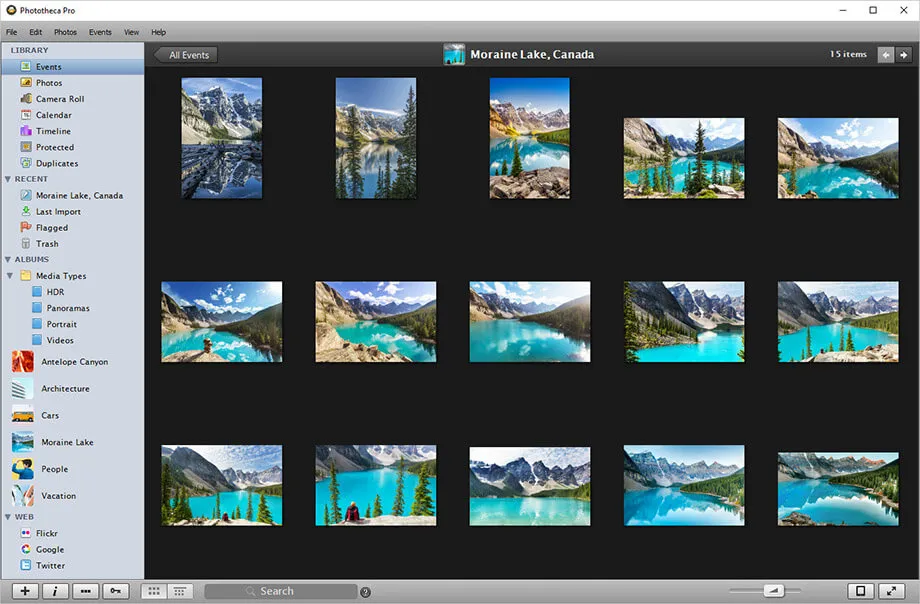
Task: Click the key icon to protect photos
Action: (x=115, y=591)
